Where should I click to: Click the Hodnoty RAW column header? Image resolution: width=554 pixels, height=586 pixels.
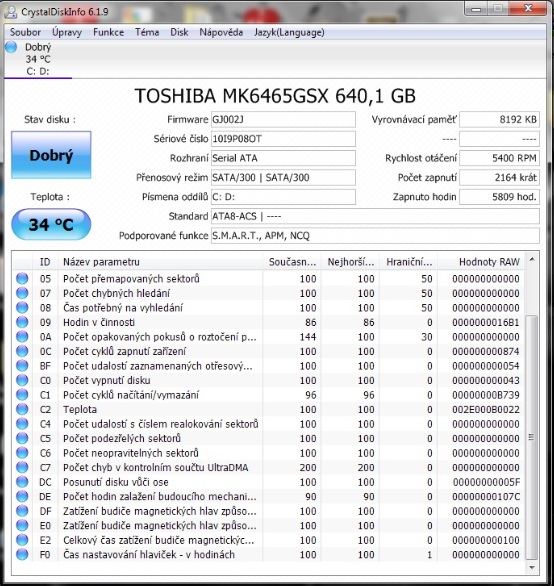tap(481, 262)
